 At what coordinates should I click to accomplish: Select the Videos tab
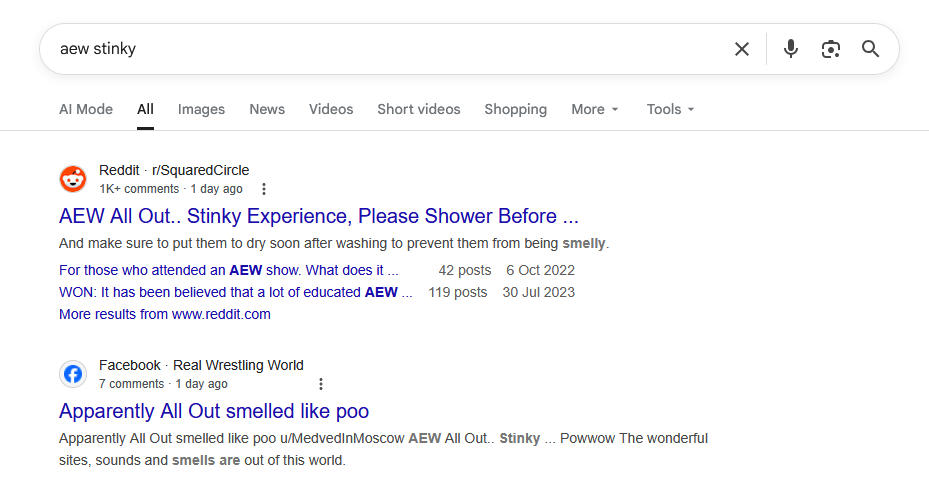pos(331,109)
